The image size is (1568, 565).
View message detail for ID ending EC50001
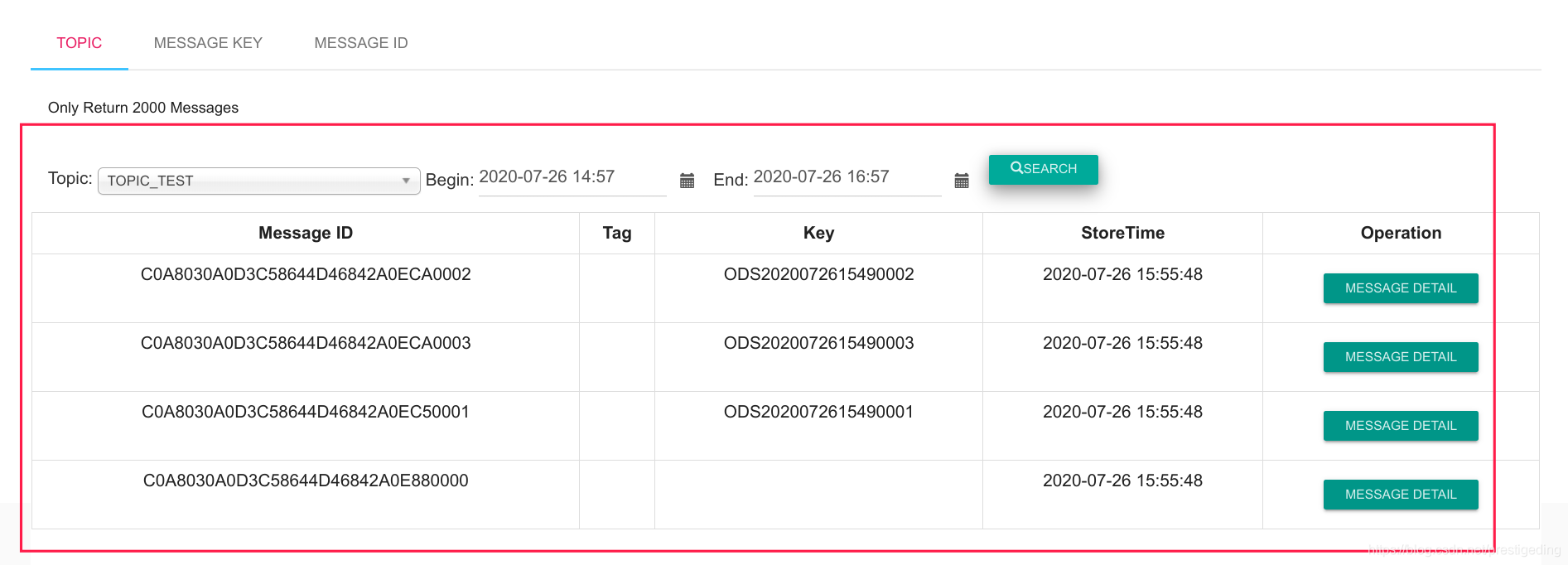click(1400, 426)
